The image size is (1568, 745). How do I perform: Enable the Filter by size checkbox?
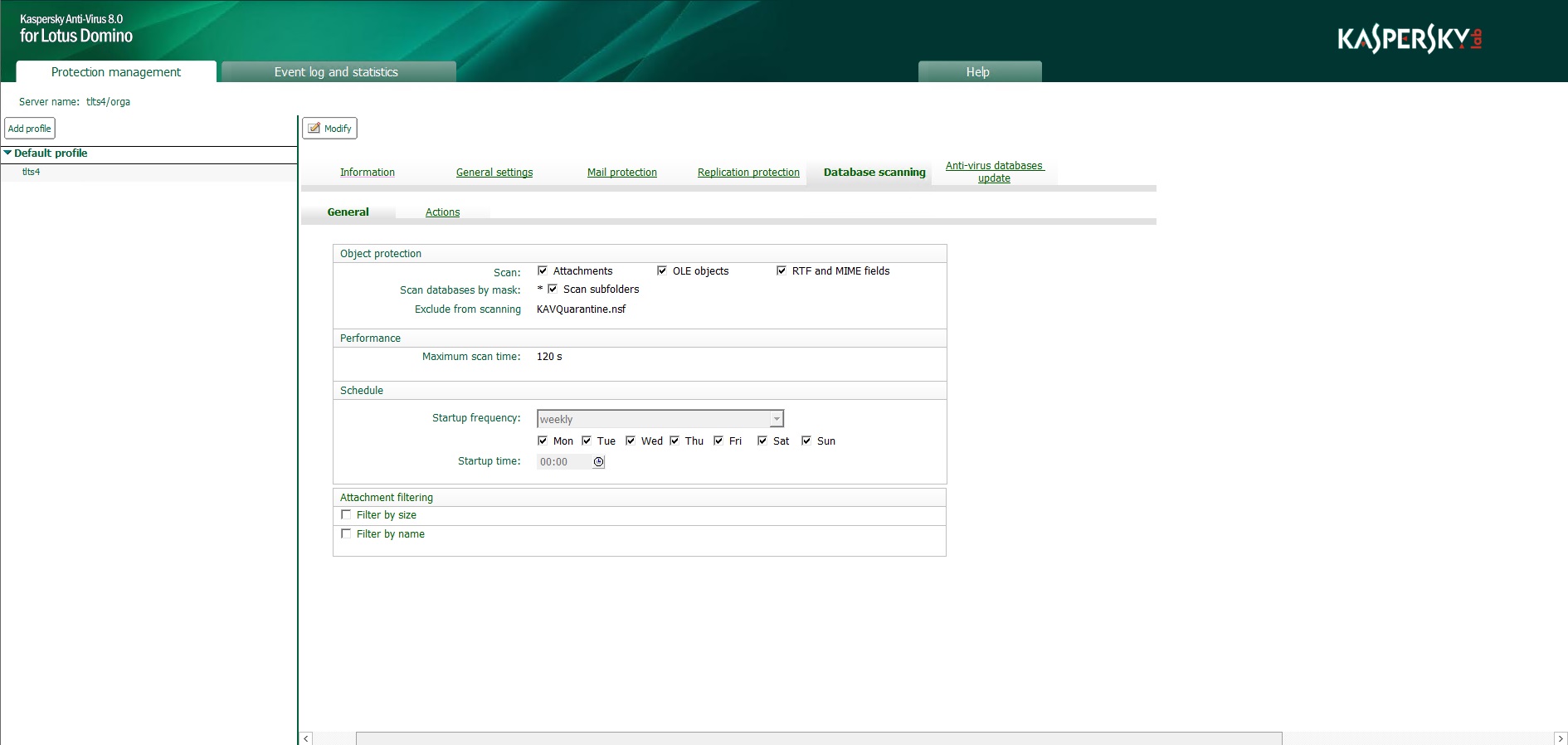346,515
